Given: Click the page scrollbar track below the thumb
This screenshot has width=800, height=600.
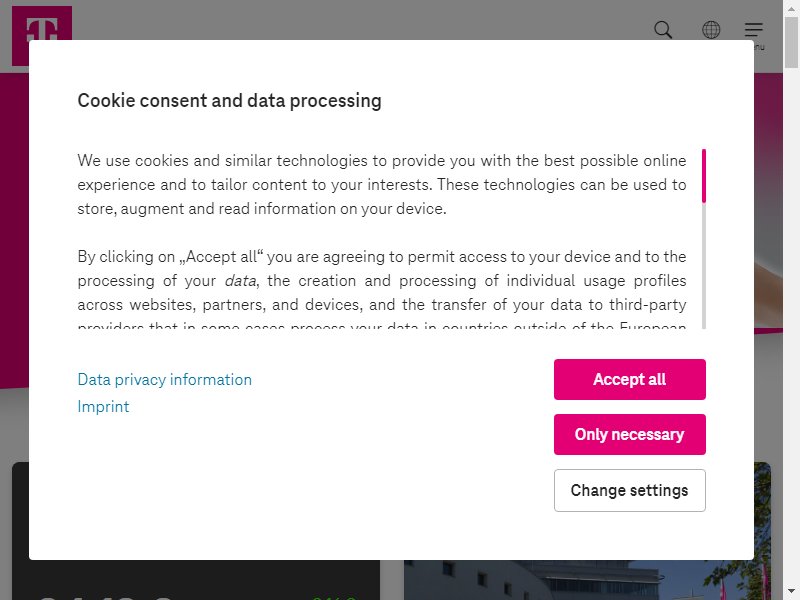Looking at the screenshot, I should 791,326.
